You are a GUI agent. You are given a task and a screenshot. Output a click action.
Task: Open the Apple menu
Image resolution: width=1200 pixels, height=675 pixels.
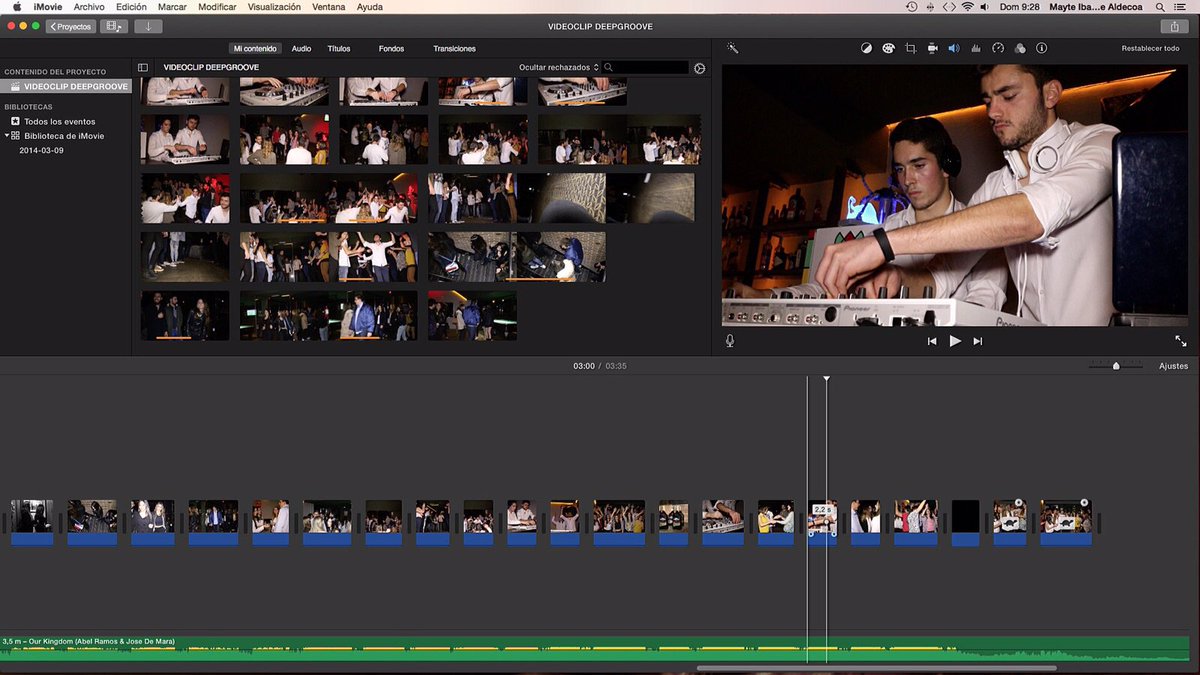tap(16, 7)
